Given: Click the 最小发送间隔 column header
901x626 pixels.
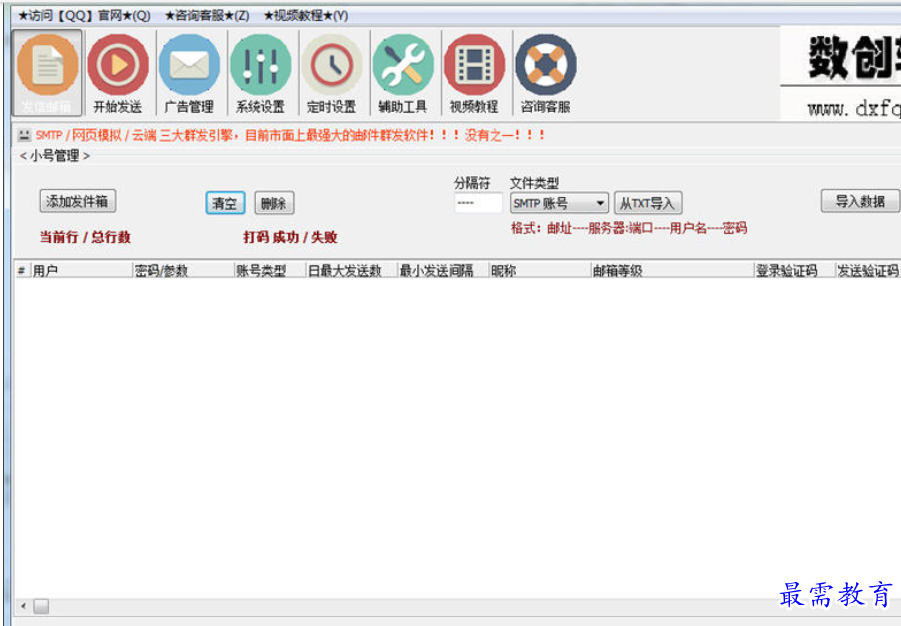Looking at the screenshot, I should click(443, 270).
